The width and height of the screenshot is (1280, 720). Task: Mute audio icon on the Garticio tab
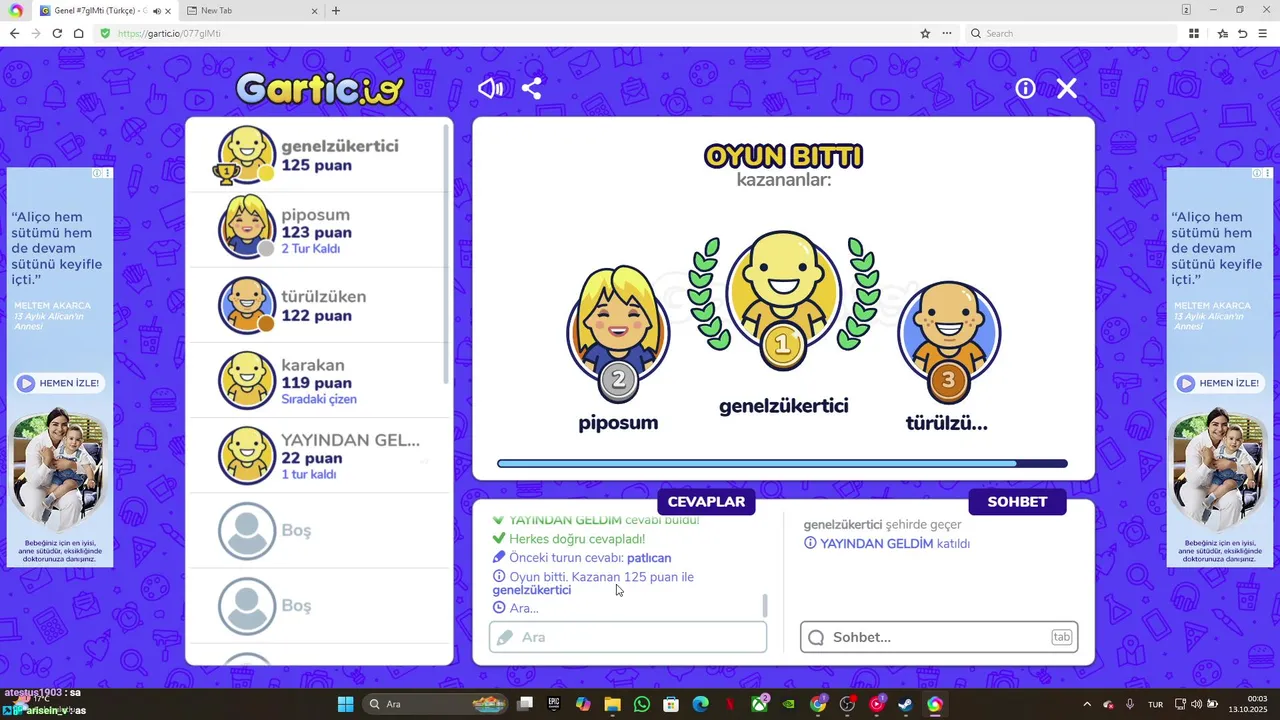point(156,11)
